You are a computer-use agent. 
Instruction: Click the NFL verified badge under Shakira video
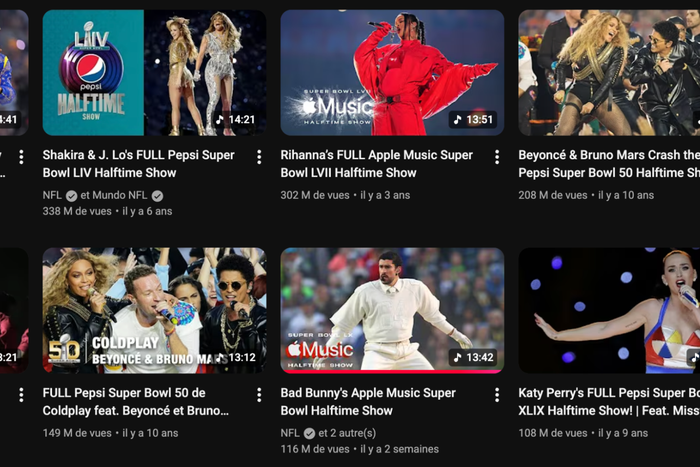pyautogui.click(x=71, y=196)
